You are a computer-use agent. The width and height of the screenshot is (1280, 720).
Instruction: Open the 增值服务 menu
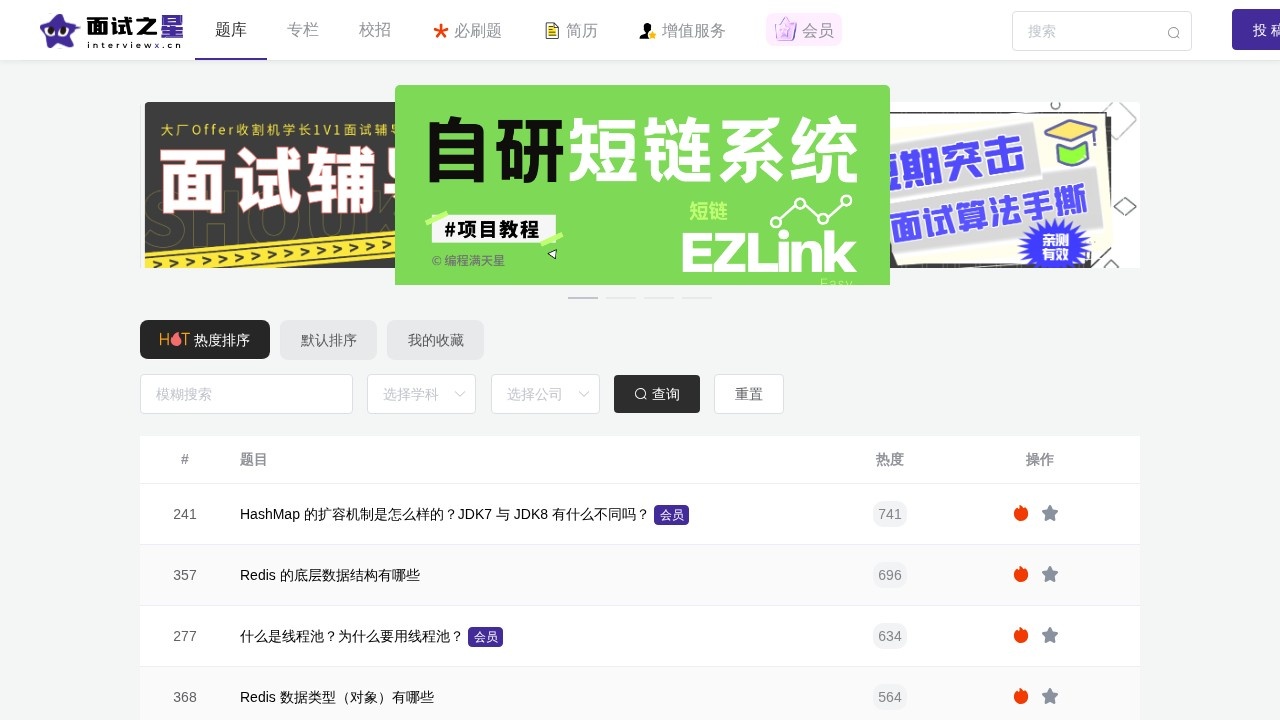coord(682,31)
